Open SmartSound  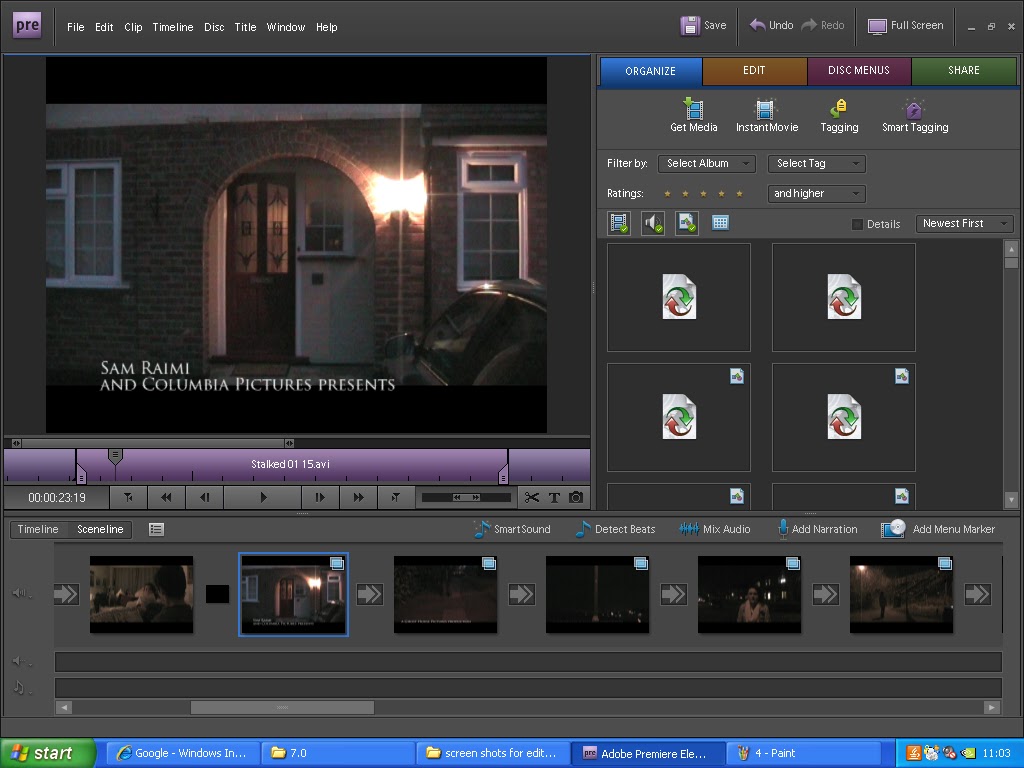coord(512,529)
